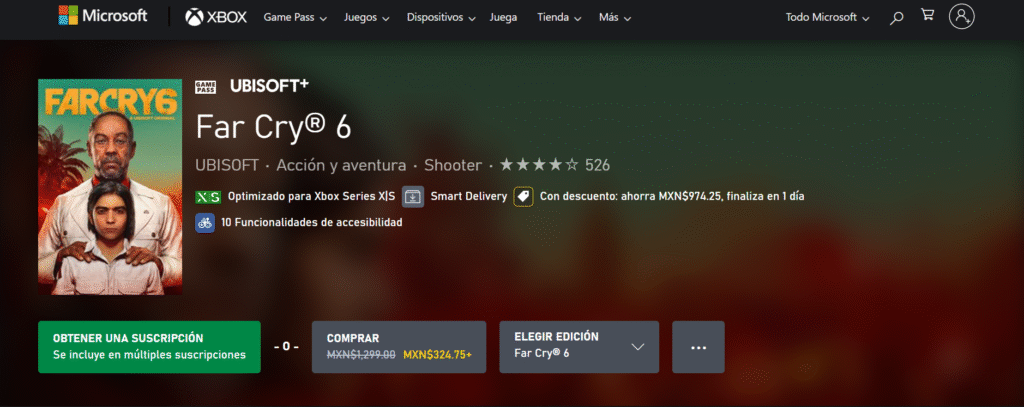View the shopping cart
1024x407 pixels.
(x=927, y=14)
